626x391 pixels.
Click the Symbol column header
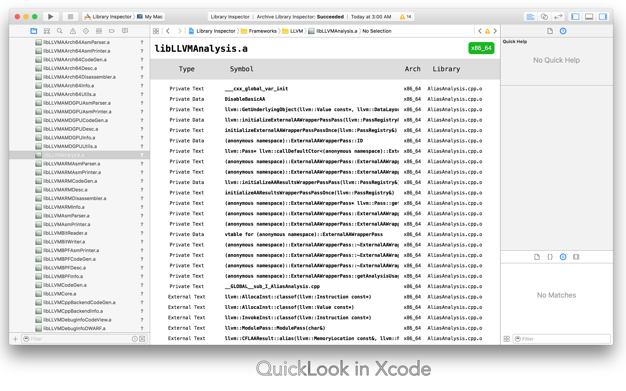coord(241,69)
